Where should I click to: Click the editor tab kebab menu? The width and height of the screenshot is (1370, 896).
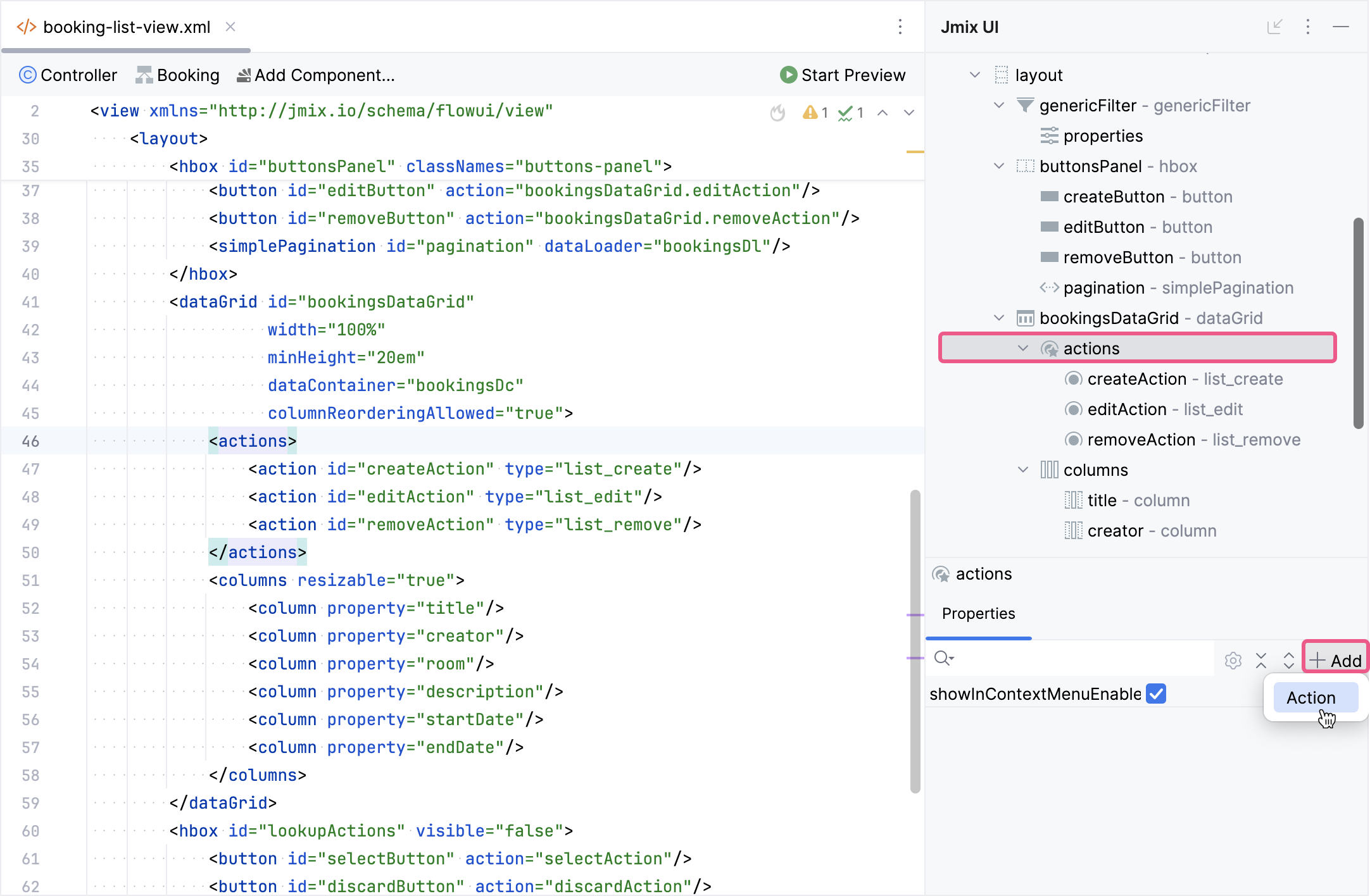[900, 27]
